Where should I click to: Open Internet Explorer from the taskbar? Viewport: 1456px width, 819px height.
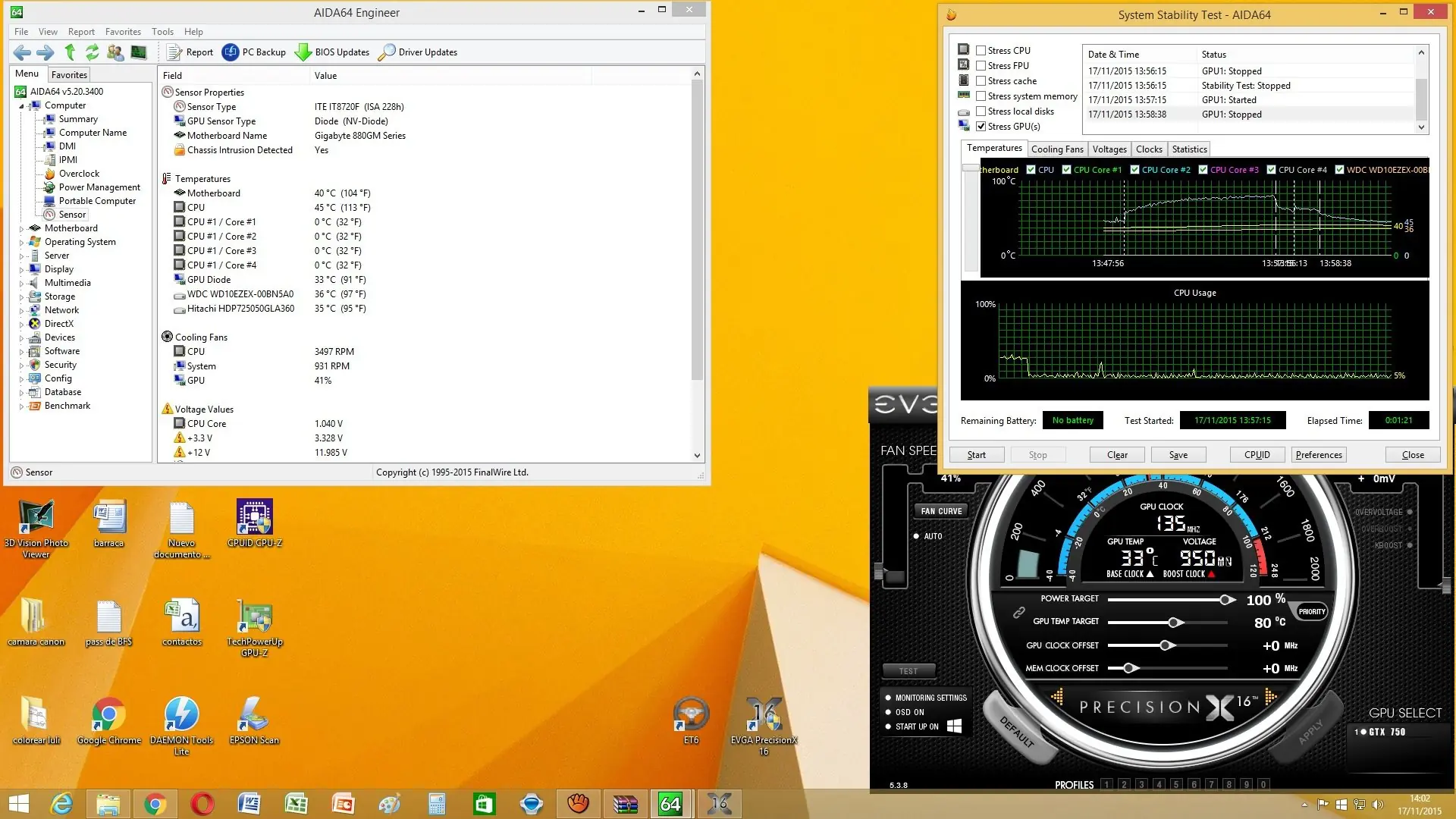[x=61, y=804]
